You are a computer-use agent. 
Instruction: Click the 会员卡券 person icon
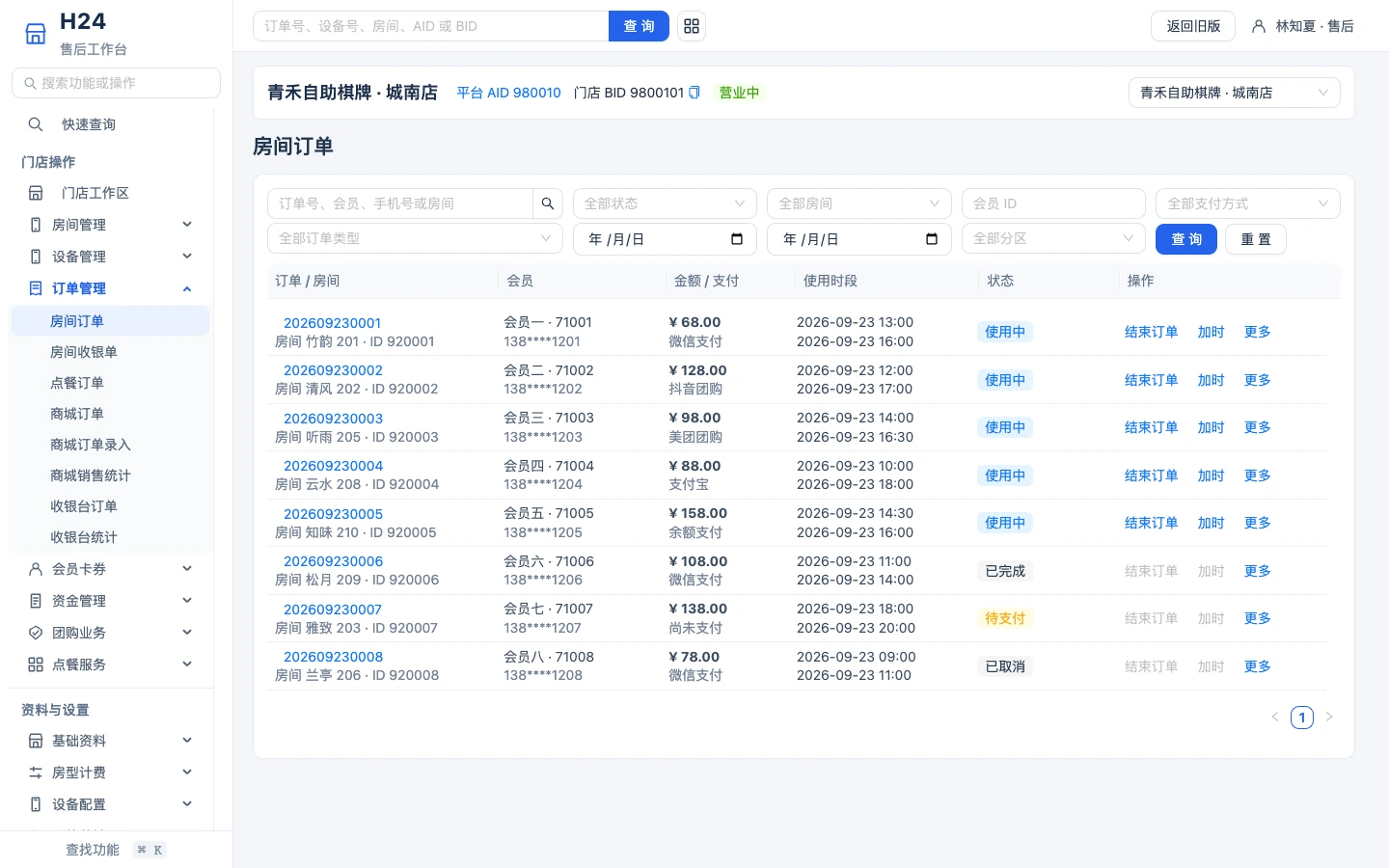pos(36,569)
